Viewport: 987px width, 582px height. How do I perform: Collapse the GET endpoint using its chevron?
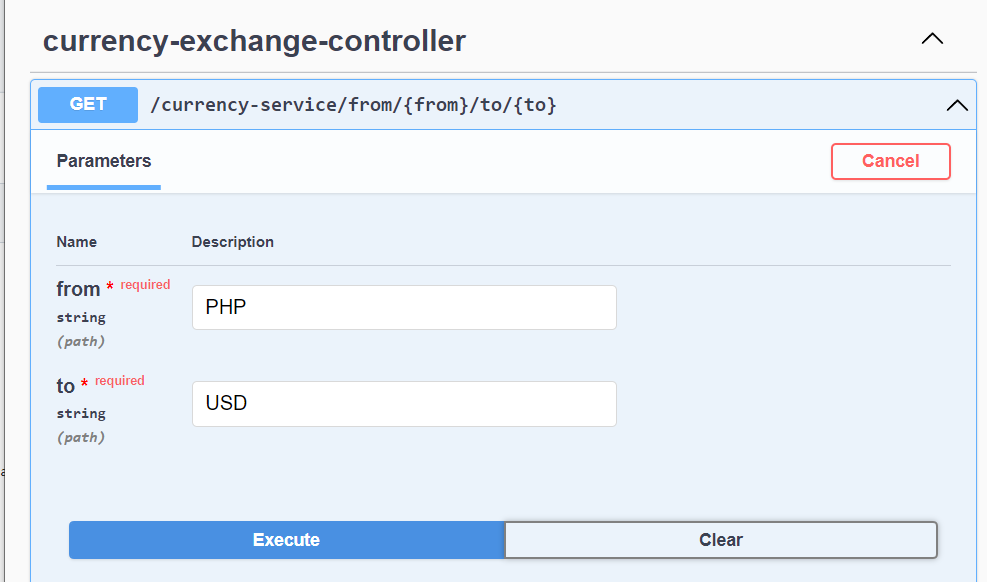click(957, 104)
